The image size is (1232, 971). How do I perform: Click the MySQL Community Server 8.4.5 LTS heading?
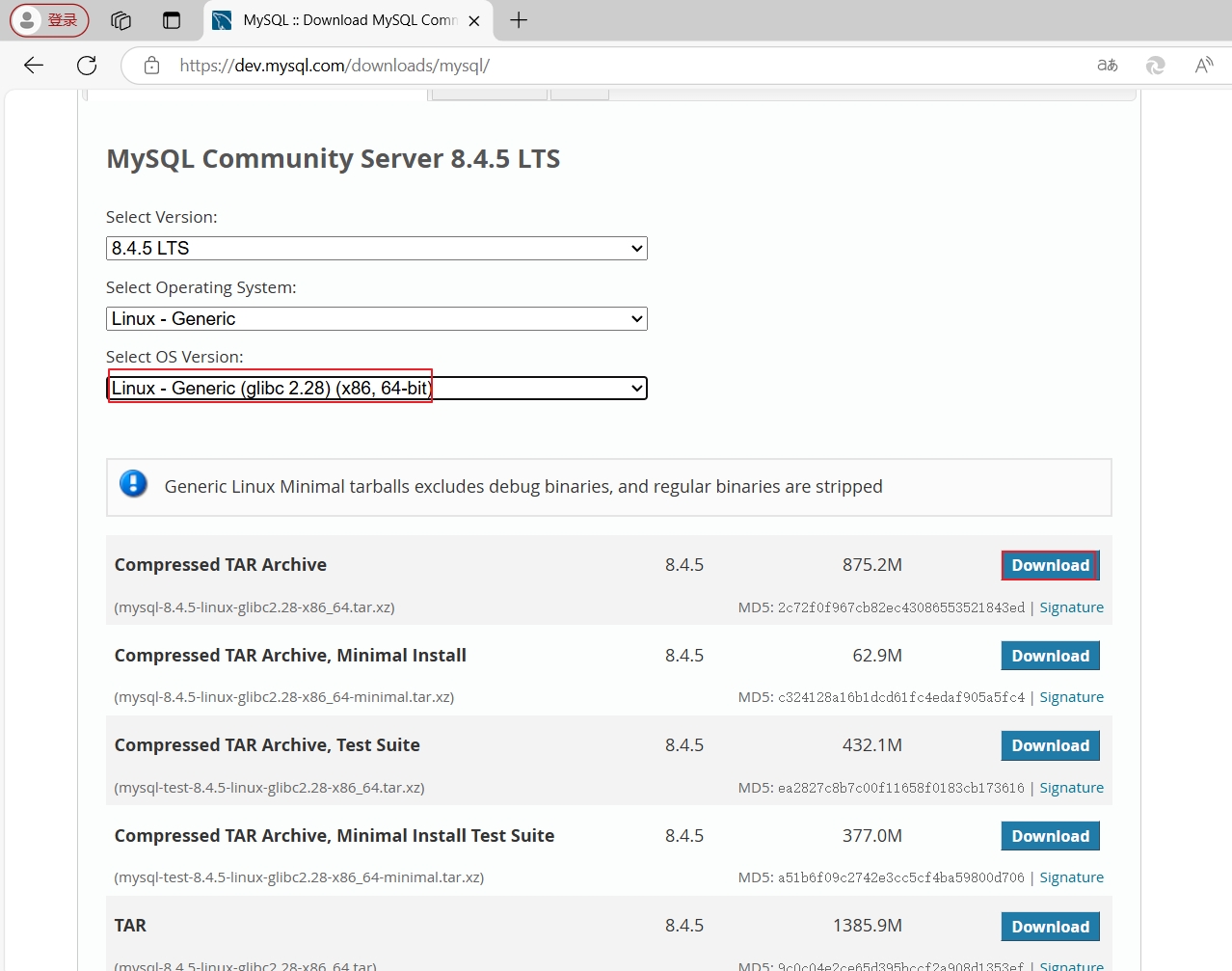[333, 158]
